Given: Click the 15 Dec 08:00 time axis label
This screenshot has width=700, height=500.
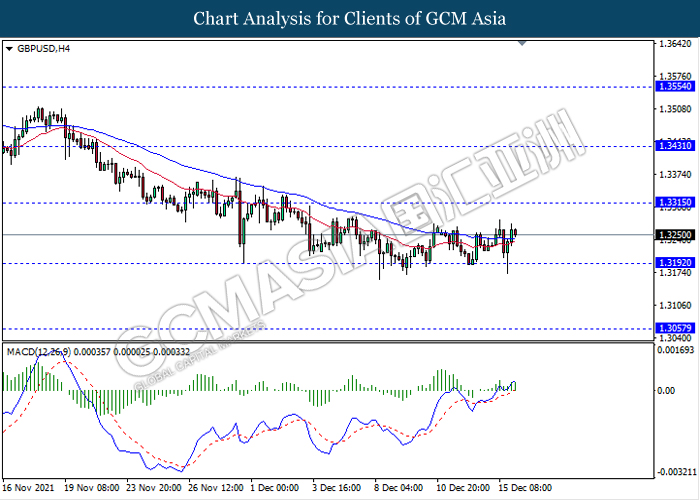Looking at the screenshot, I should pyautogui.click(x=525, y=488).
